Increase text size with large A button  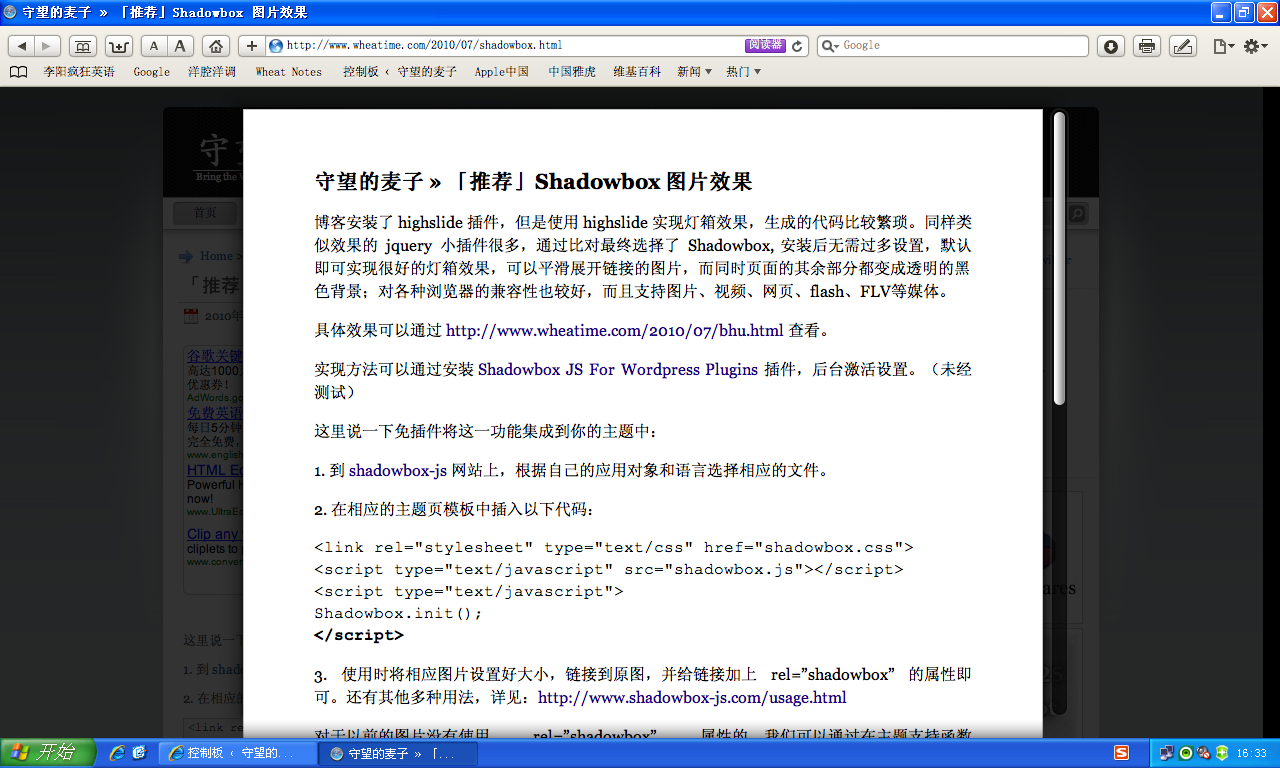tap(180, 46)
